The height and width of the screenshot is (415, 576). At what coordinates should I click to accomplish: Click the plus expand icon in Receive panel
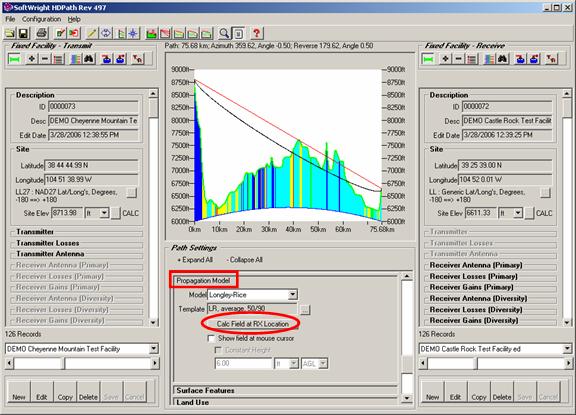(446, 59)
